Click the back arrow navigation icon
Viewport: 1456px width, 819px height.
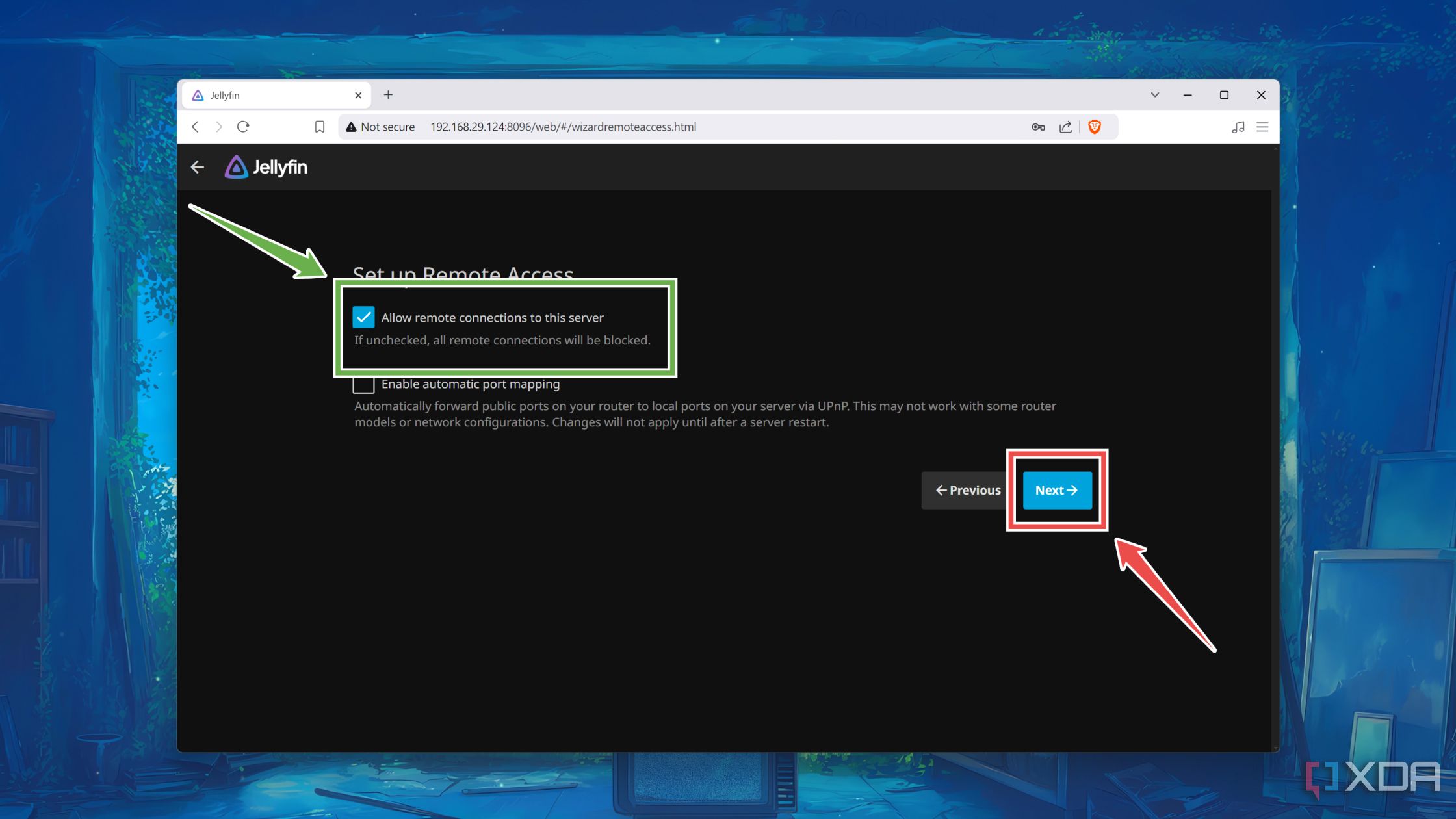coord(198,166)
